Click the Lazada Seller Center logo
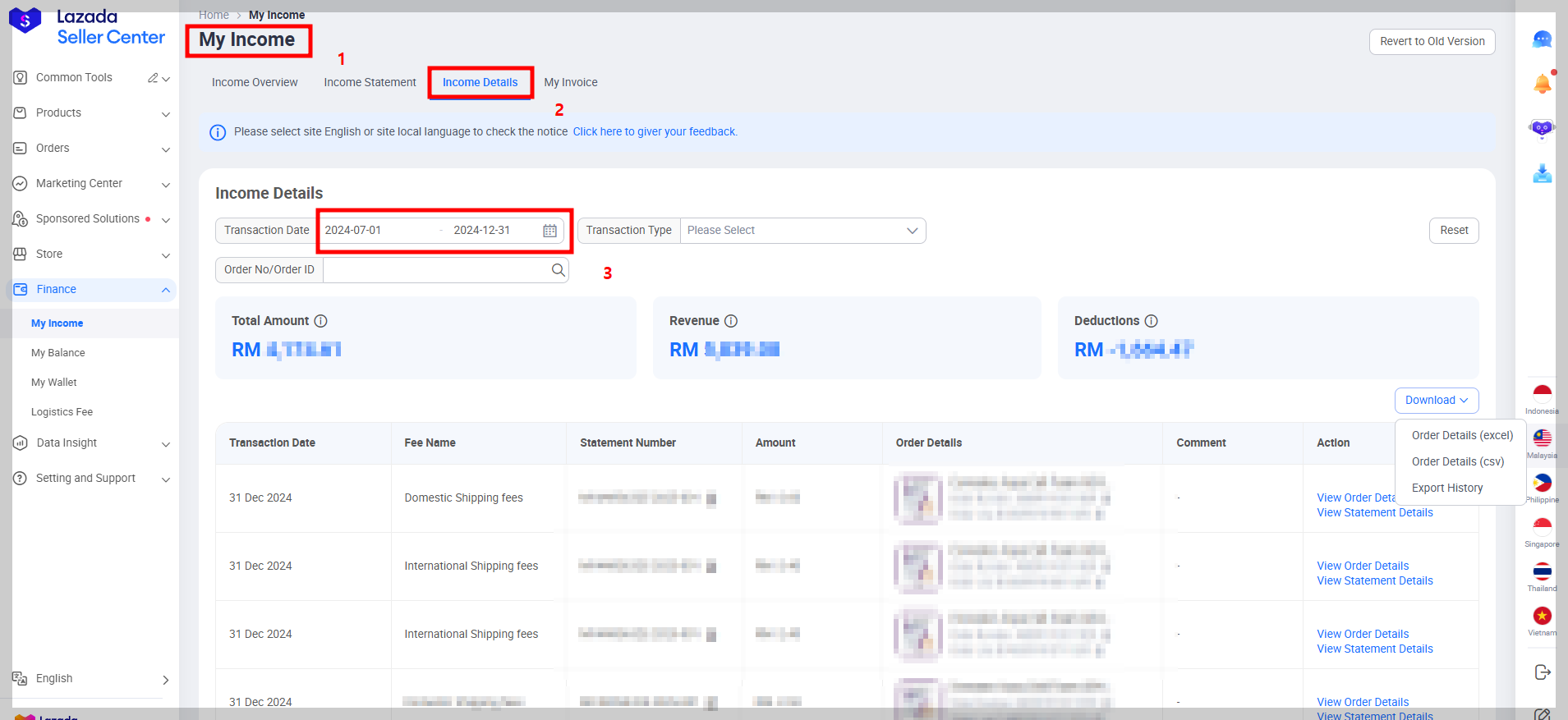Screen dimensions: 1568x720 [x=87, y=27]
